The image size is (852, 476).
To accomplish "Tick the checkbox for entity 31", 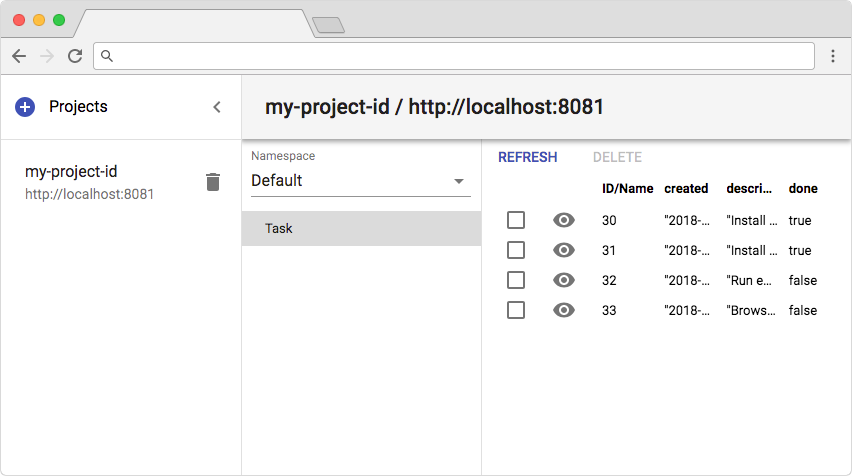I will tap(516, 250).
